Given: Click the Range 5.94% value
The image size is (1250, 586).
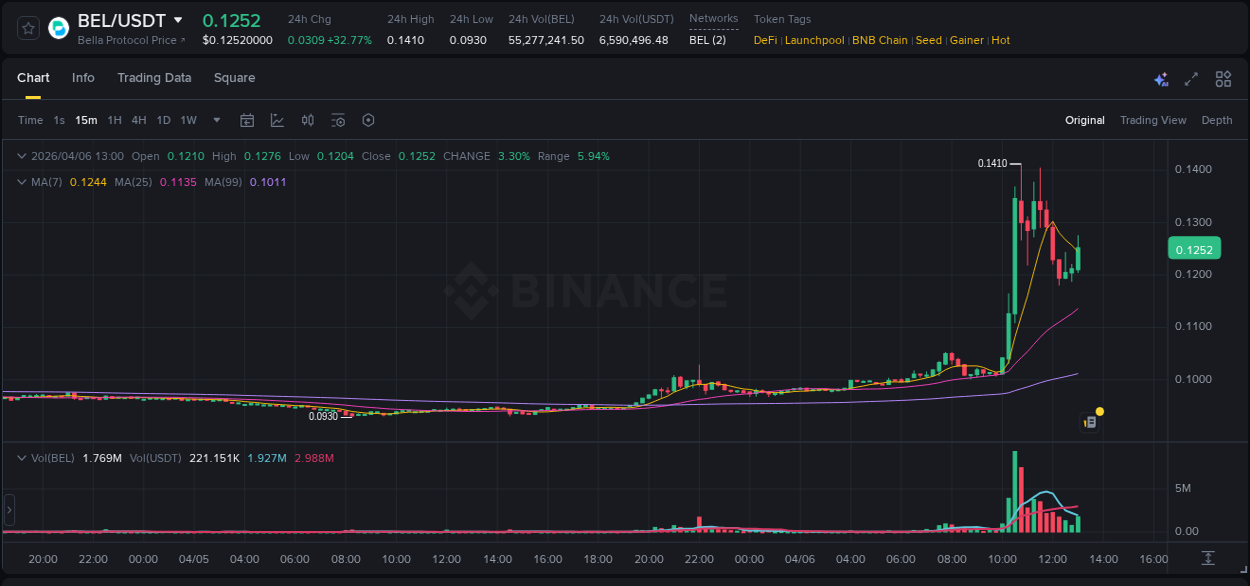Looking at the screenshot, I should (x=593, y=156).
